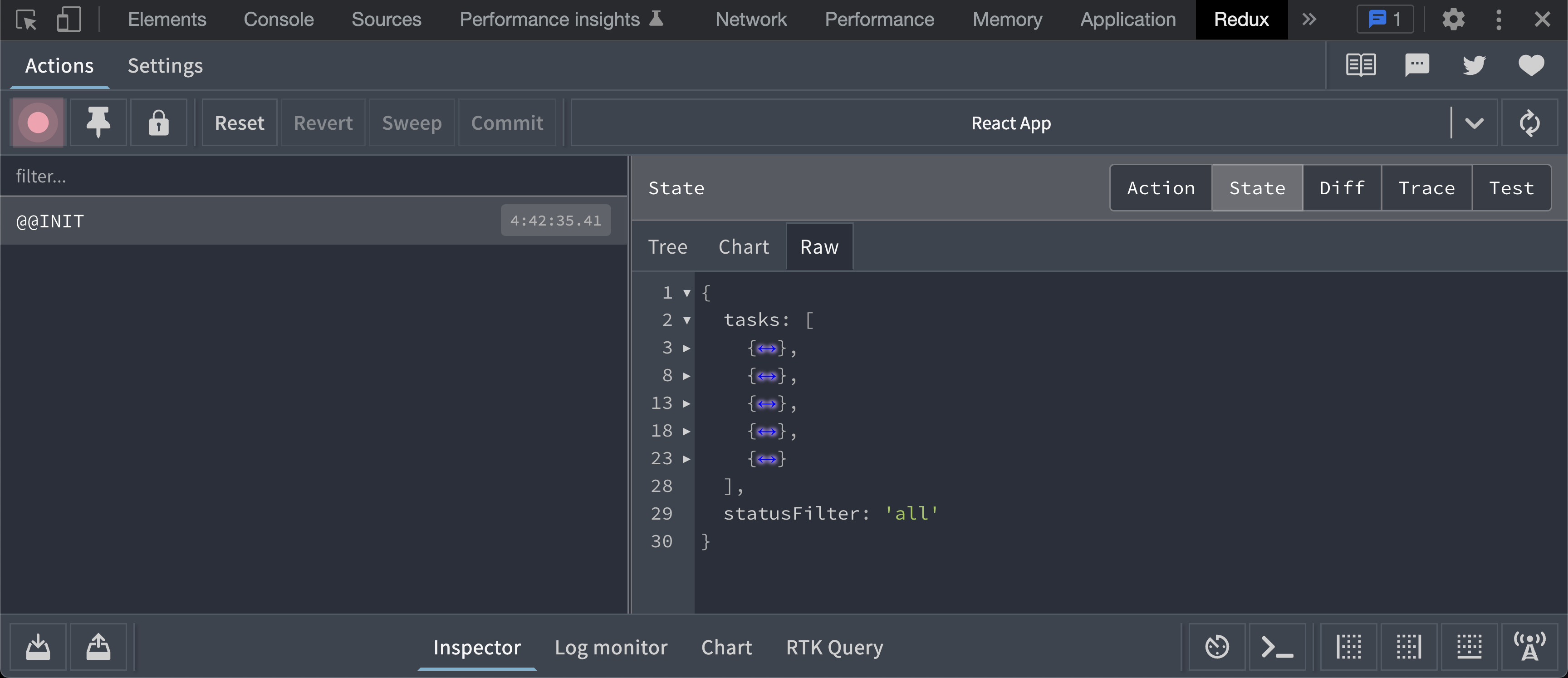Image resolution: width=1568 pixels, height=678 pixels.
Task: Open the dispatcher terminal prompt icon
Action: (1277, 646)
